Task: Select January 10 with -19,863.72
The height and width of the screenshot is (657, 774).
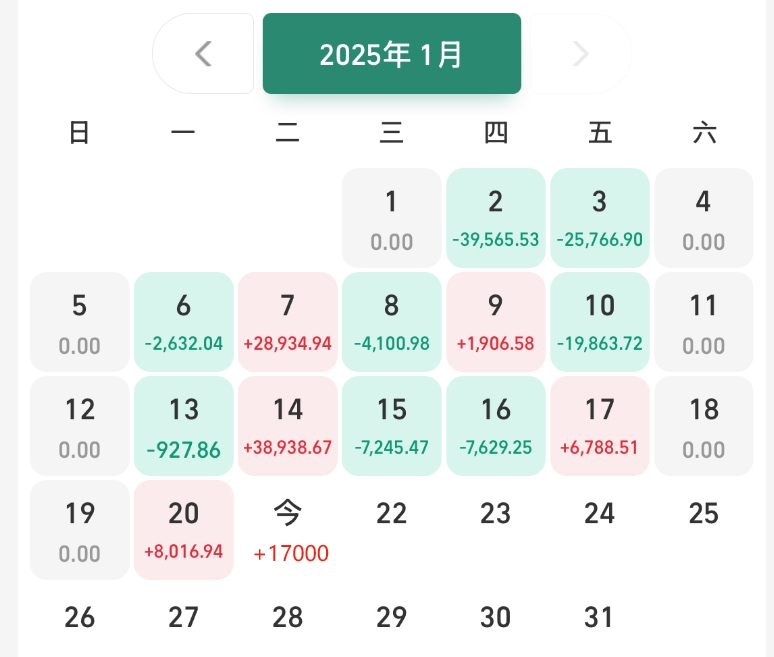Action: (x=600, y=322)
